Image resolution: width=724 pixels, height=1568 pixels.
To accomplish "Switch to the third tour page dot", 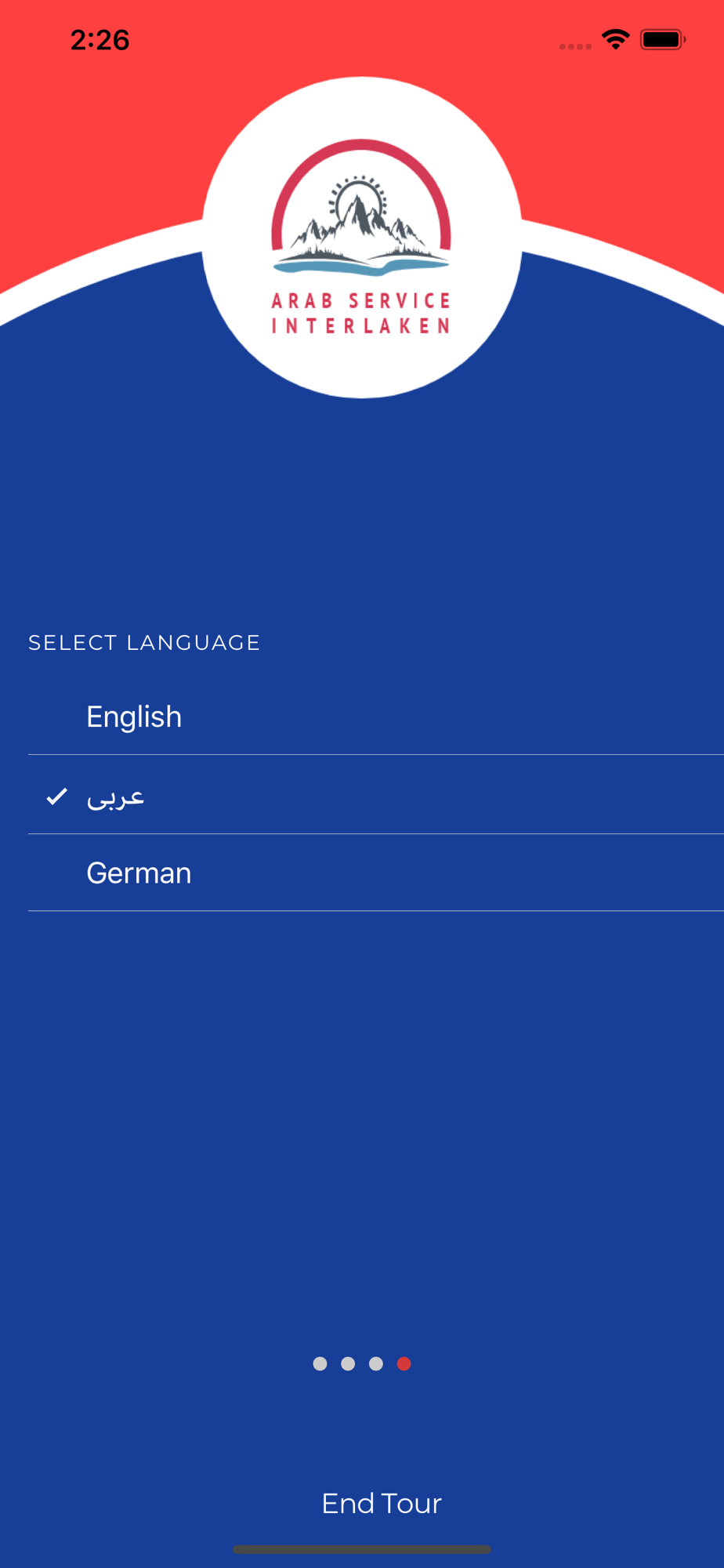I will pos(376,1363).
